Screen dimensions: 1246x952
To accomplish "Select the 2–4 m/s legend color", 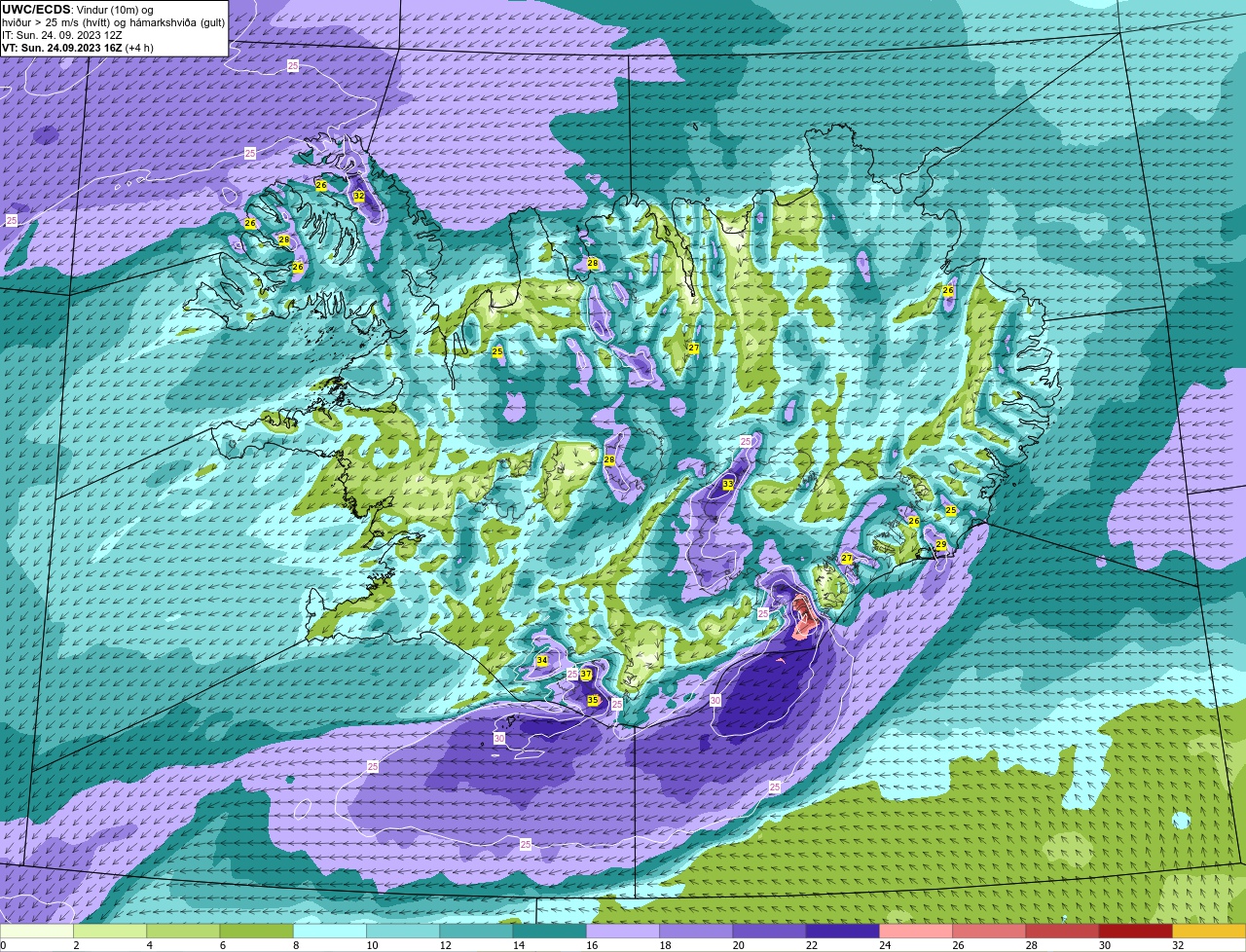I will pyautogui.click(x=110, y=931).
